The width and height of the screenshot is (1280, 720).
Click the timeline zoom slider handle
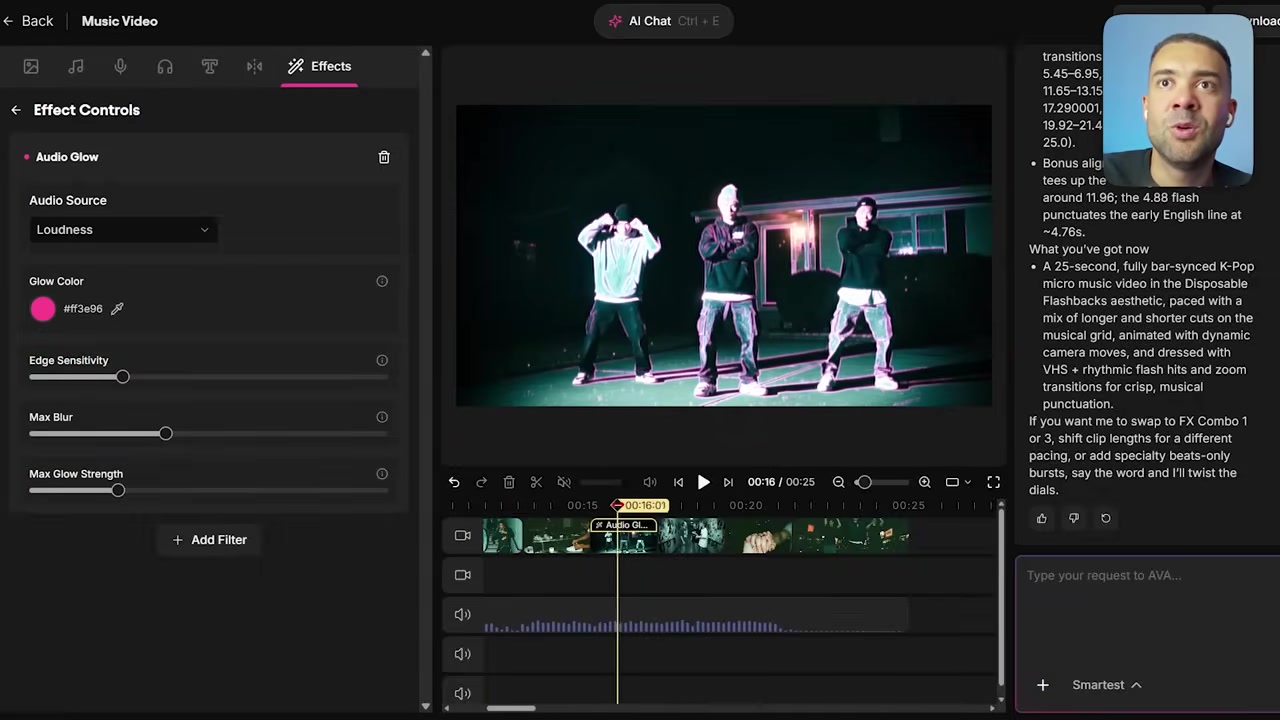(x=864, y=482)
